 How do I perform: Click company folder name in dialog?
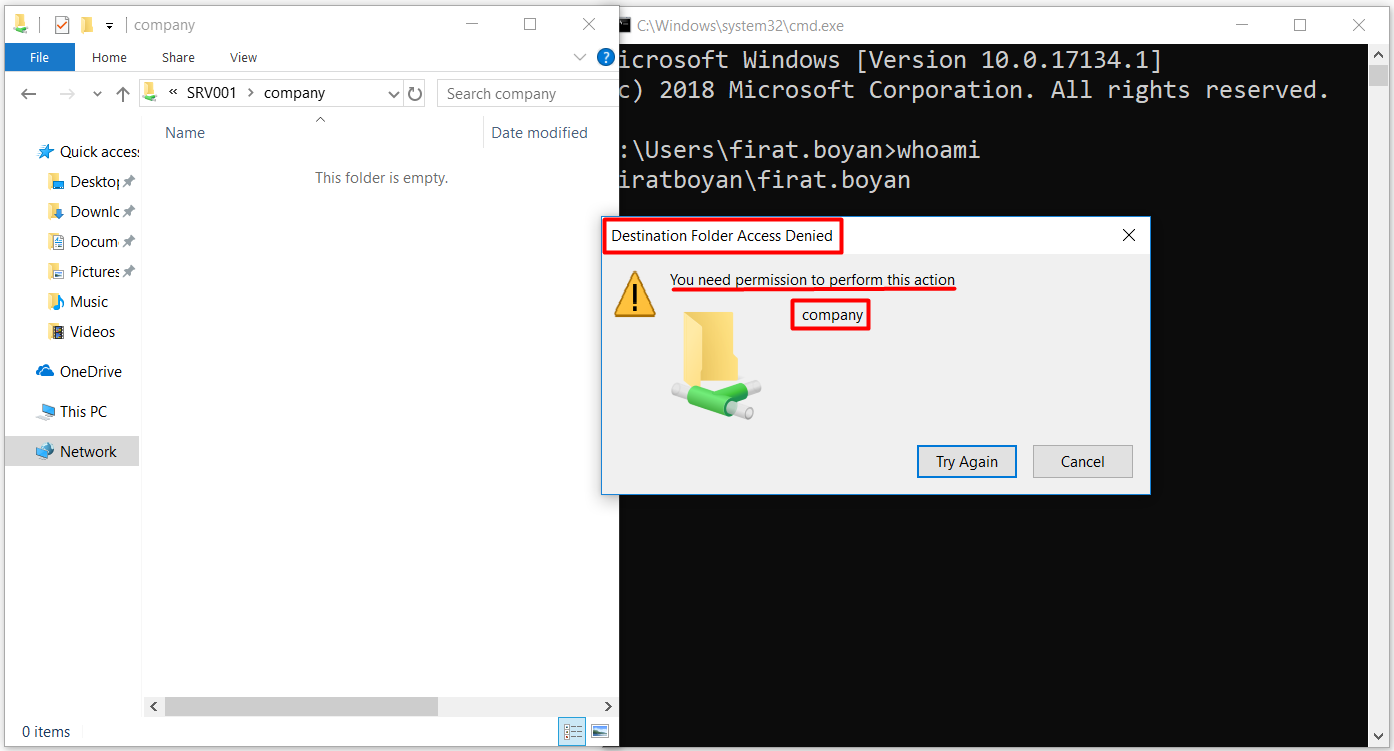[832, 315]
